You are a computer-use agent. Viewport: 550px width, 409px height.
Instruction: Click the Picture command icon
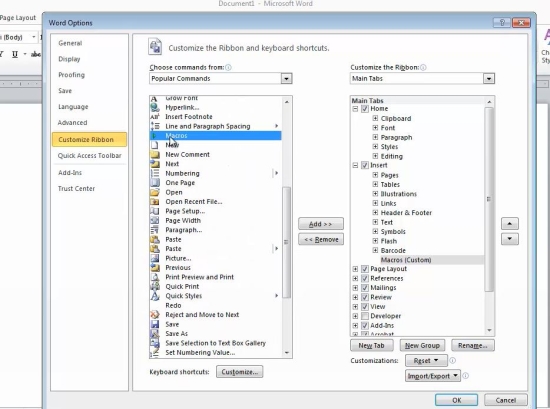coord(155,258)
